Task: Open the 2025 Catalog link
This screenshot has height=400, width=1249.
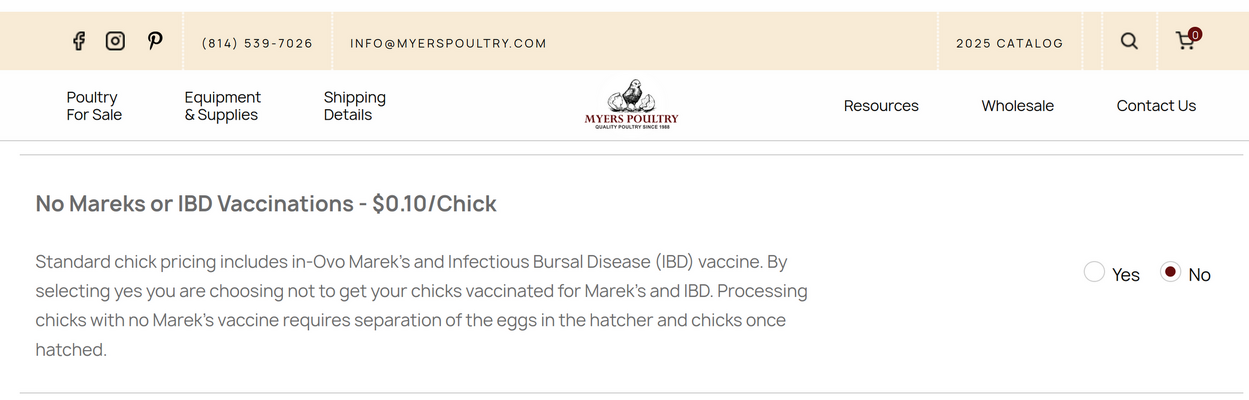Action: [x=1009, y=43]
